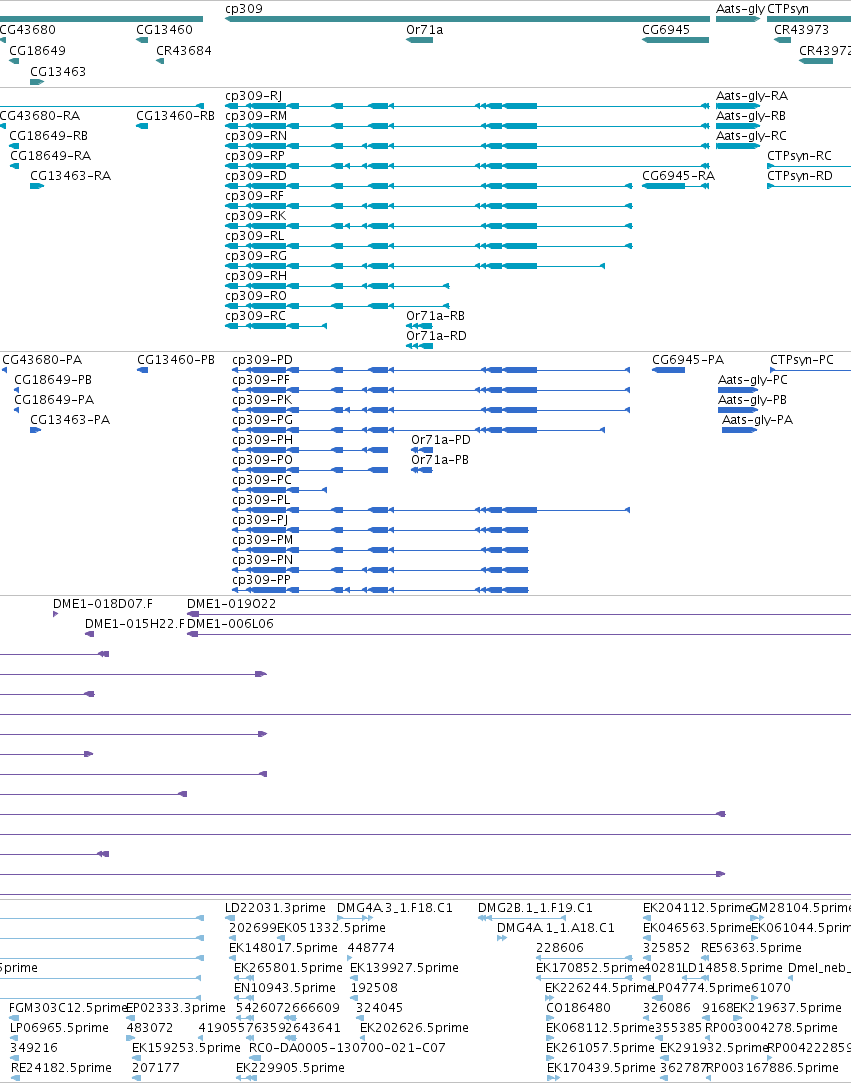
Task: Click EST RE24182.5prime
Action: pos(61,1067)
